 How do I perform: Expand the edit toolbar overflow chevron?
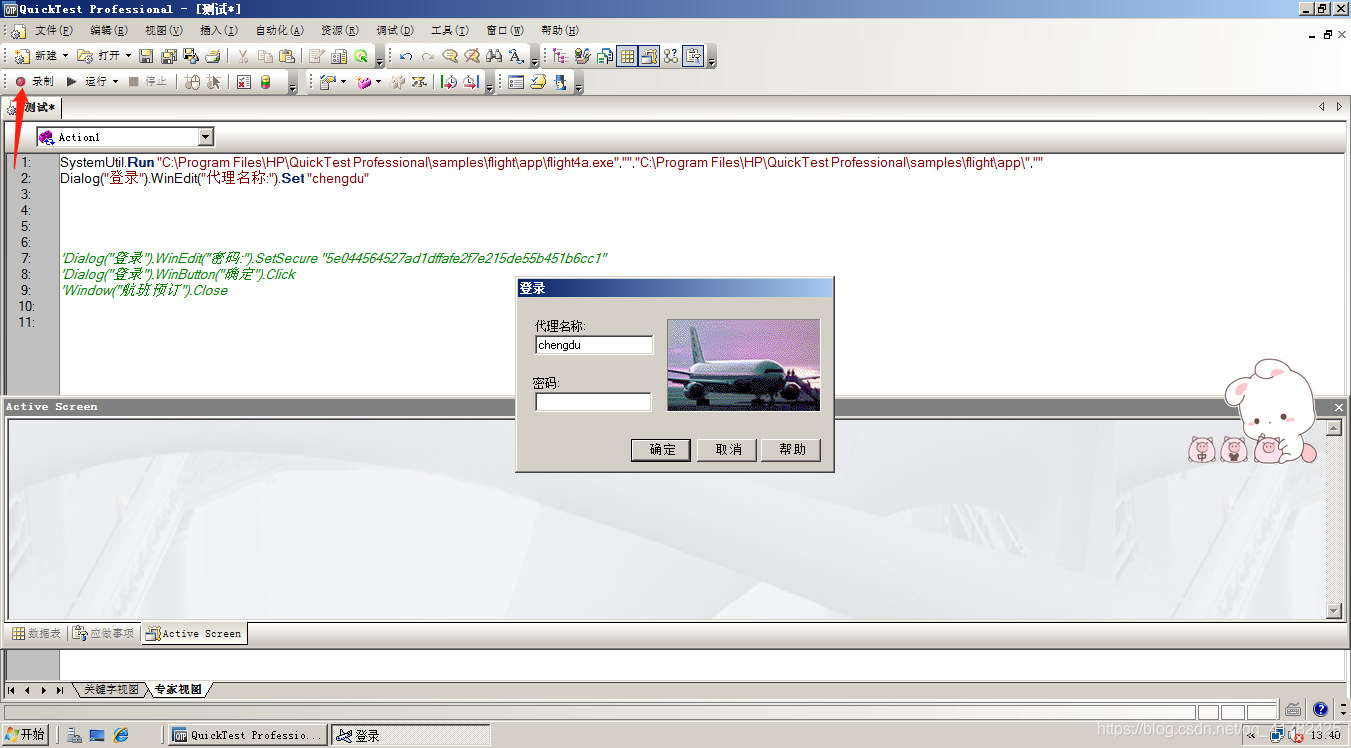pos(534,61)
